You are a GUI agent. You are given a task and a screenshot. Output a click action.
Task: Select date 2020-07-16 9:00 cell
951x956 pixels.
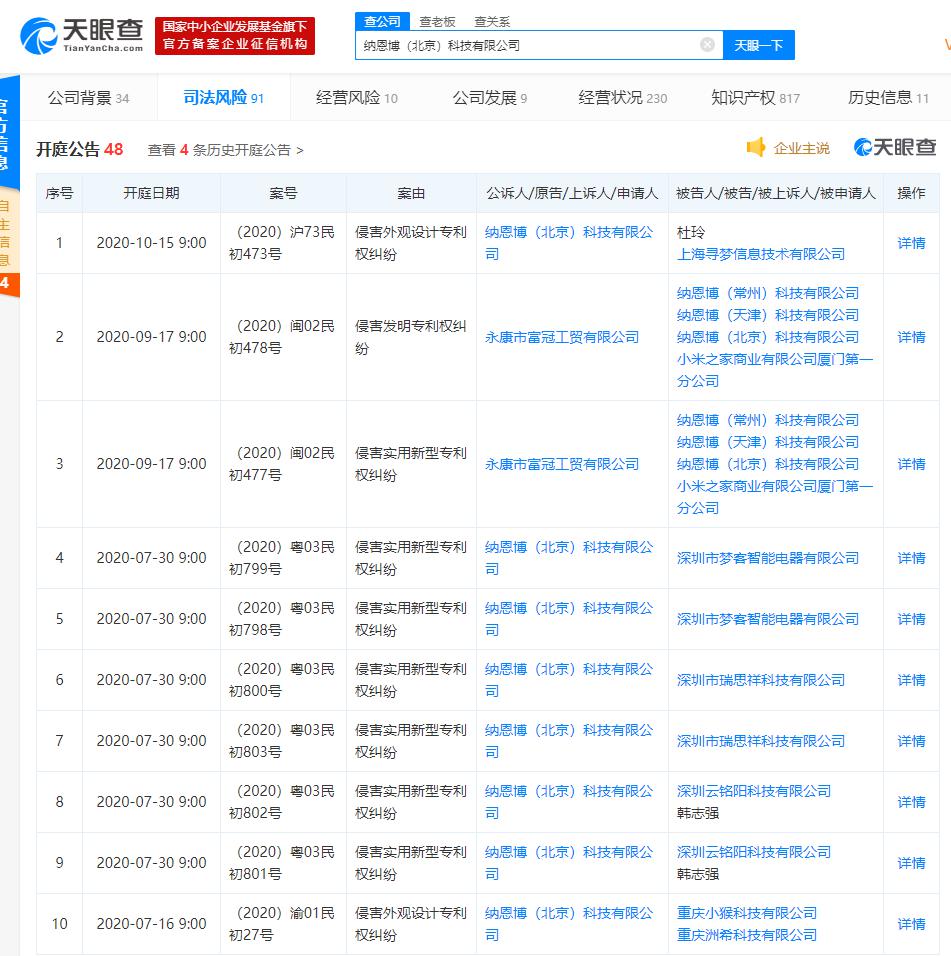point(151,924)
